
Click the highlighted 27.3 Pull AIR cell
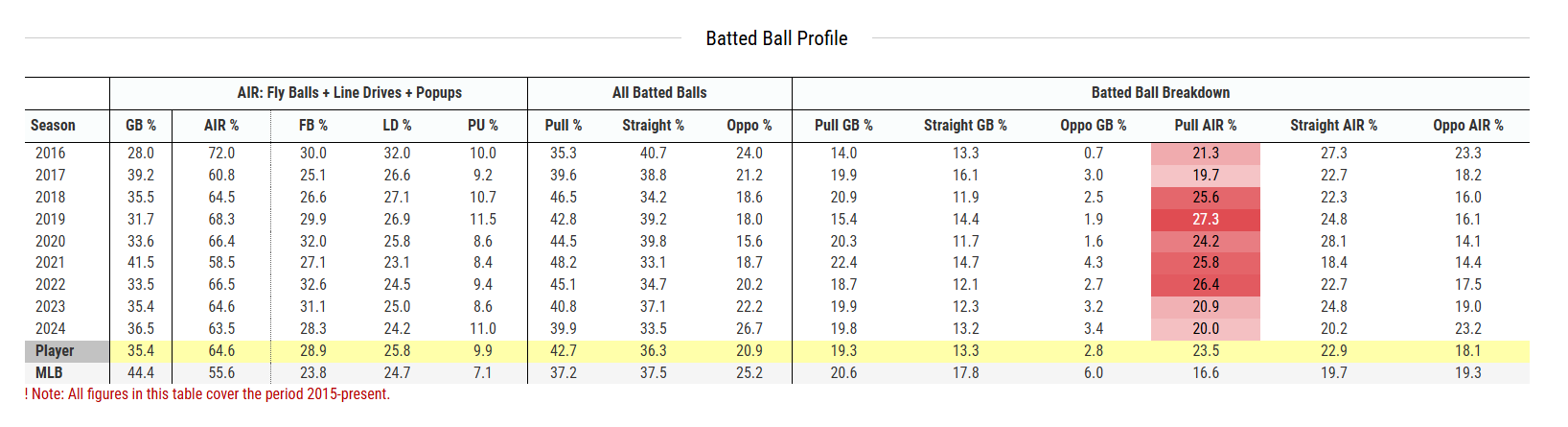1206,219
